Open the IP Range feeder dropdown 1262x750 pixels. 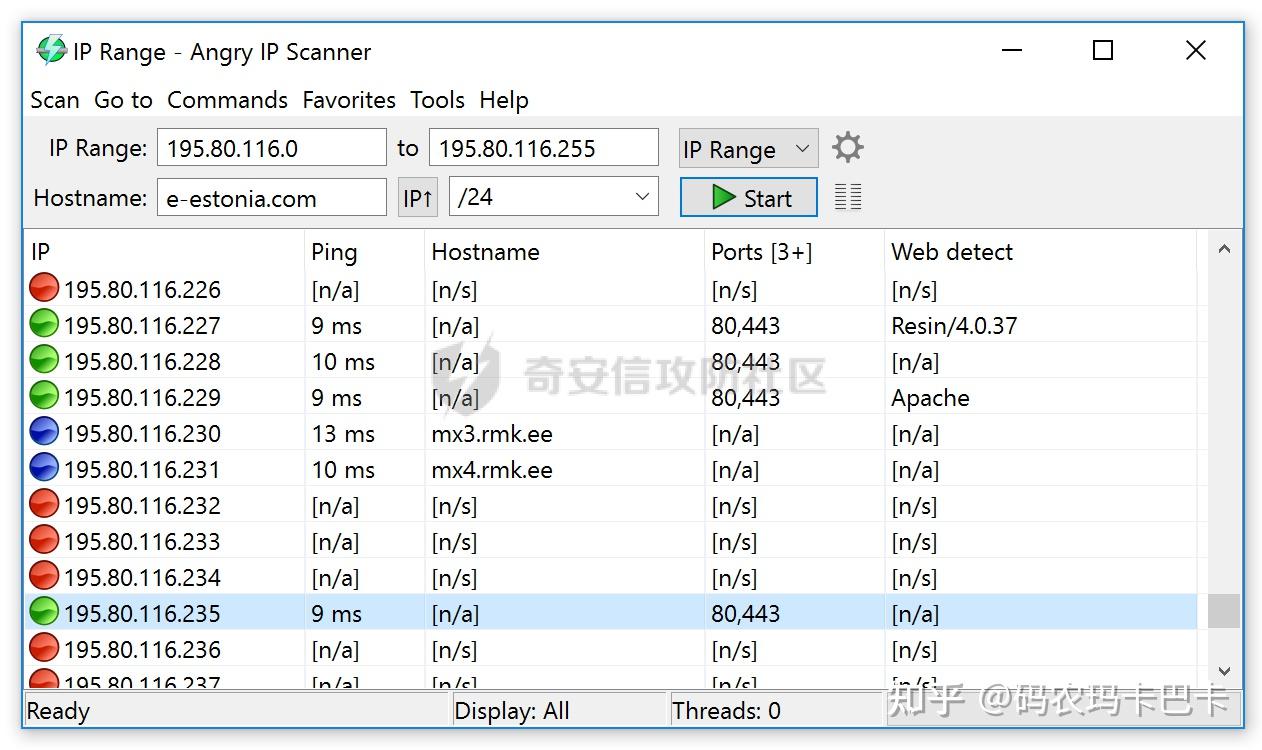coord(747,147)
